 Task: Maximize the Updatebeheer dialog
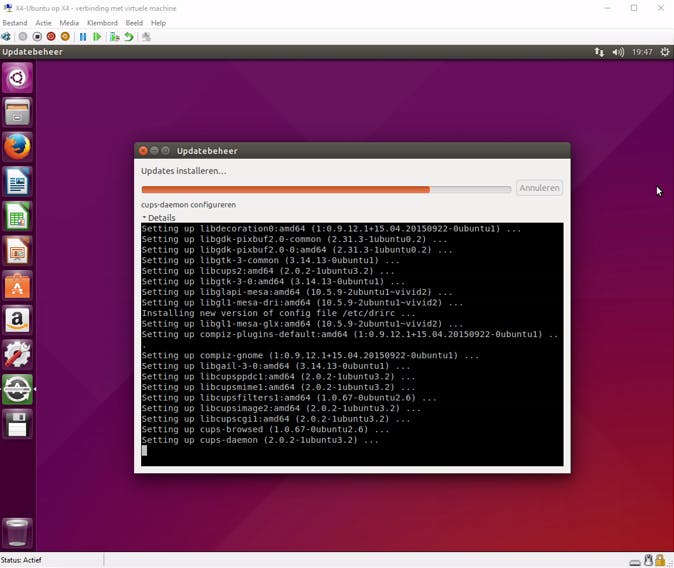pos(165,150)
